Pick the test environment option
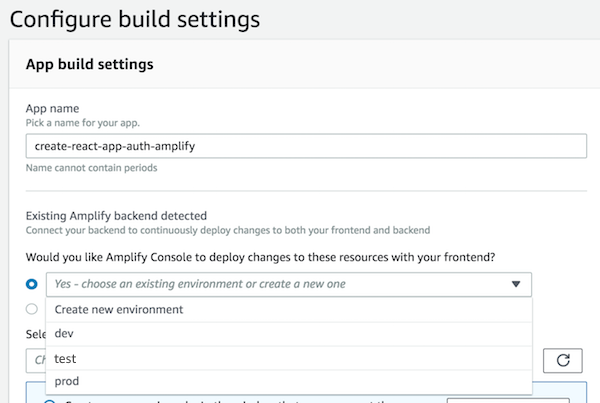600x403 pixels. click(65, 358)
